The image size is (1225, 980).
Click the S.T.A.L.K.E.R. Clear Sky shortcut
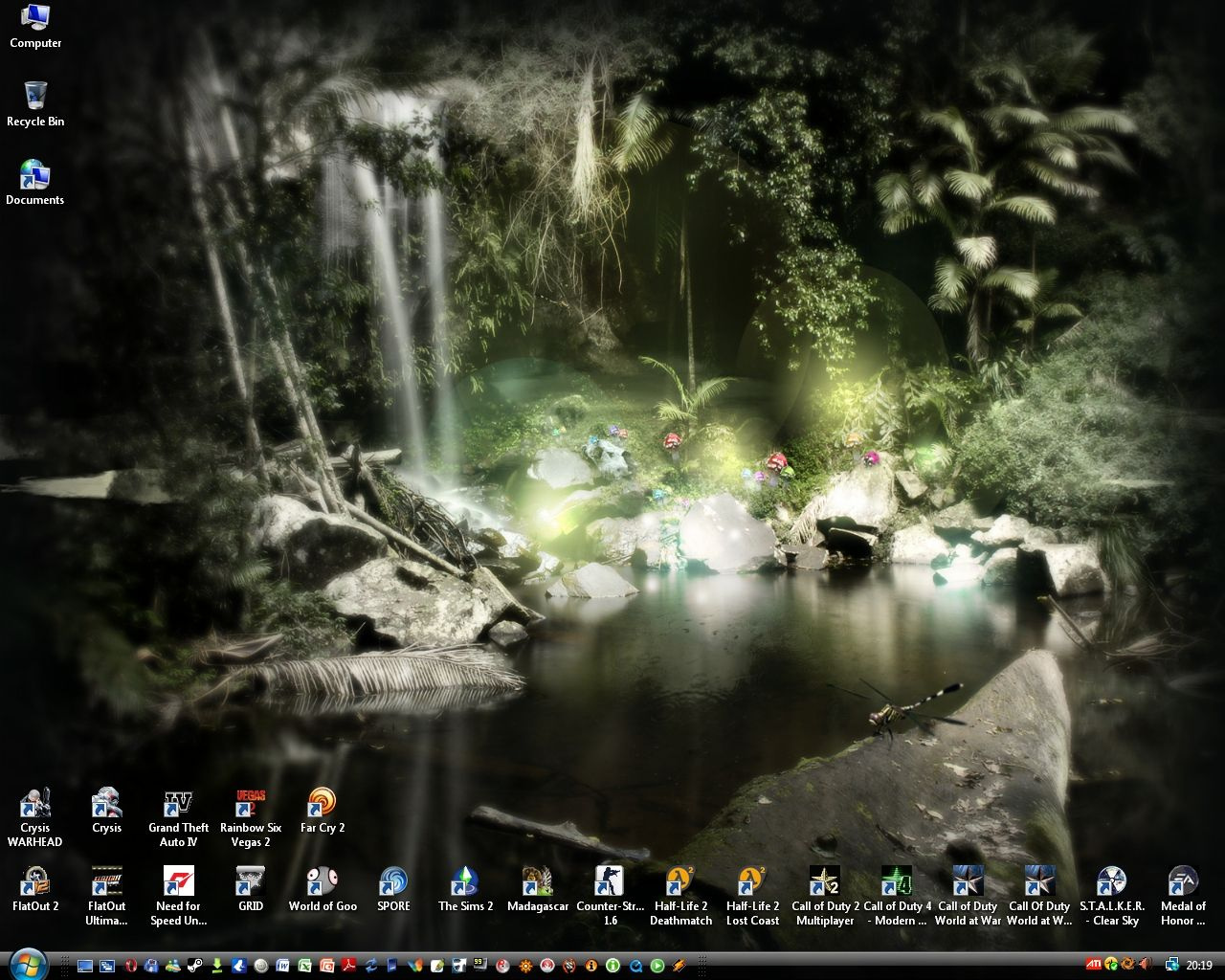point(1112,897)
